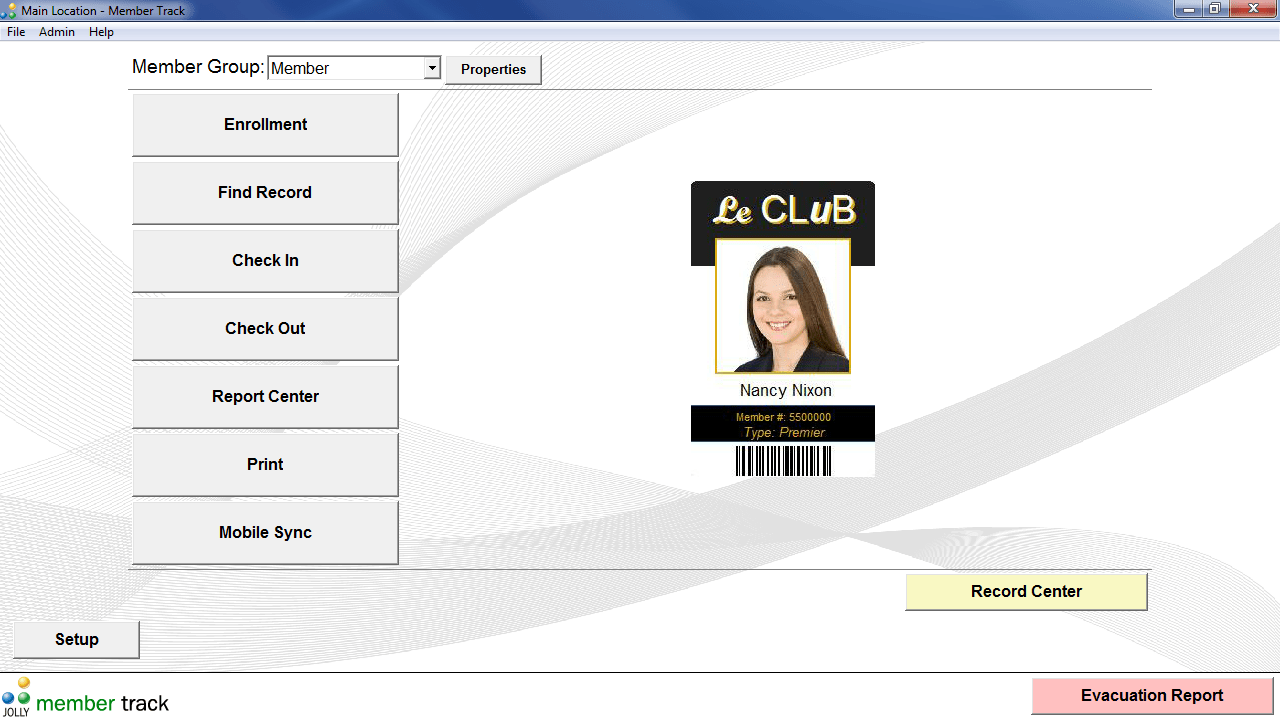Click the Setup button
1280x720 pixels.
click(76, 640)
